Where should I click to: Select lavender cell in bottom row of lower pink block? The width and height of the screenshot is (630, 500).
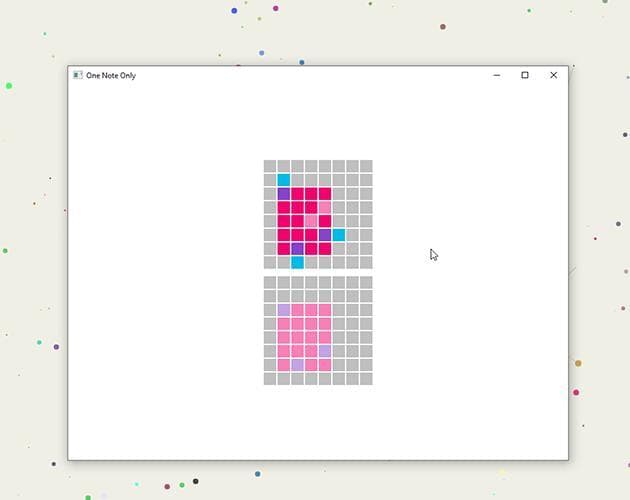(x=297, y=365)
